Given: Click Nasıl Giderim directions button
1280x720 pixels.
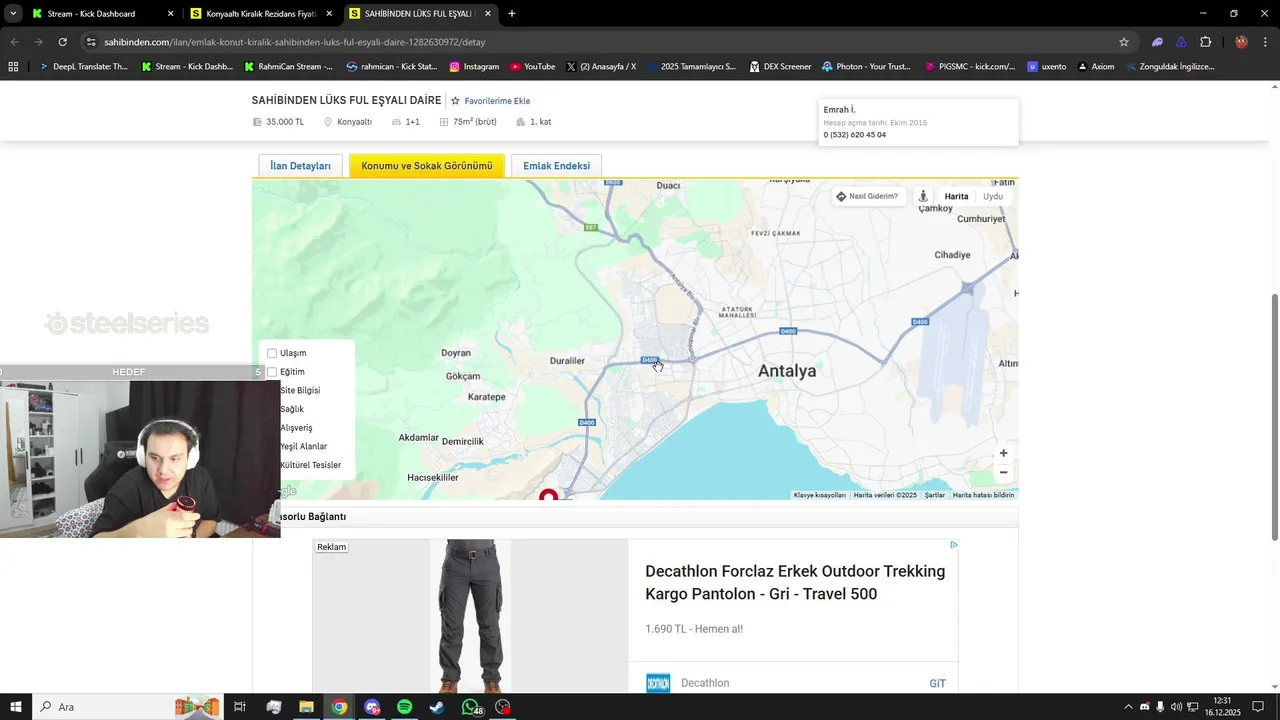Looking at the screenshot, I should click(x=867, y=196).
